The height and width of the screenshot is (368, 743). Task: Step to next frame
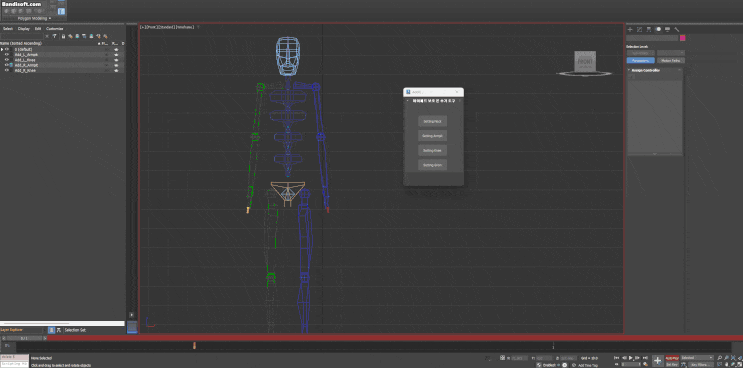coord(637,358)
